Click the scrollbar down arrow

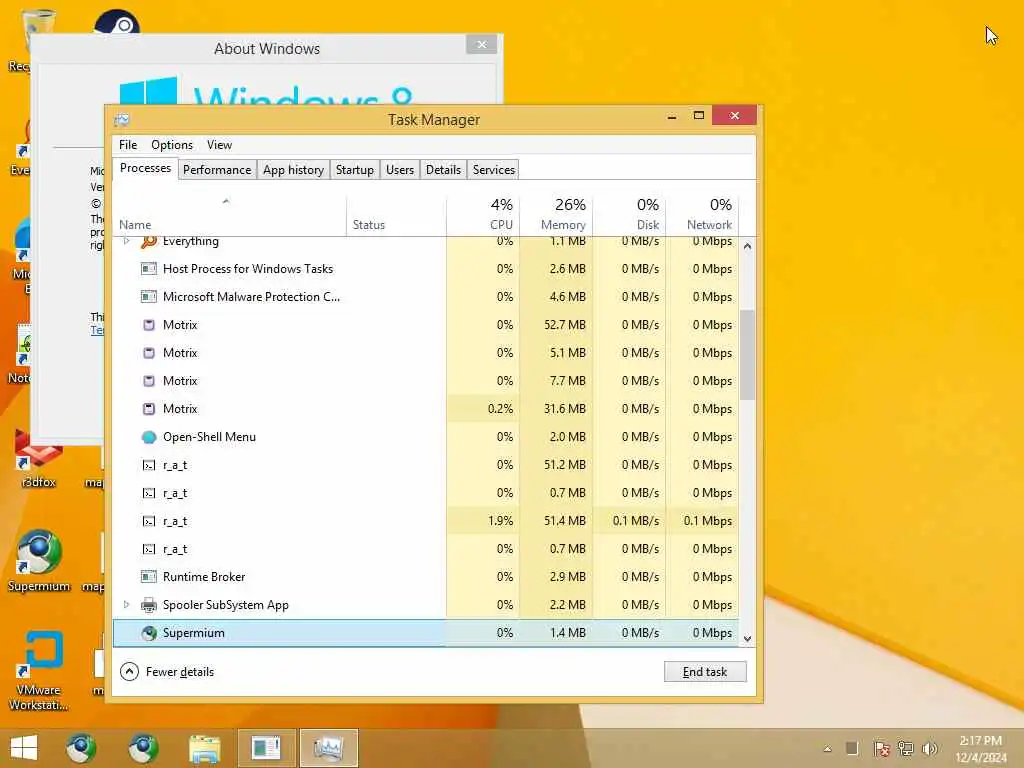tap(747, 639)
